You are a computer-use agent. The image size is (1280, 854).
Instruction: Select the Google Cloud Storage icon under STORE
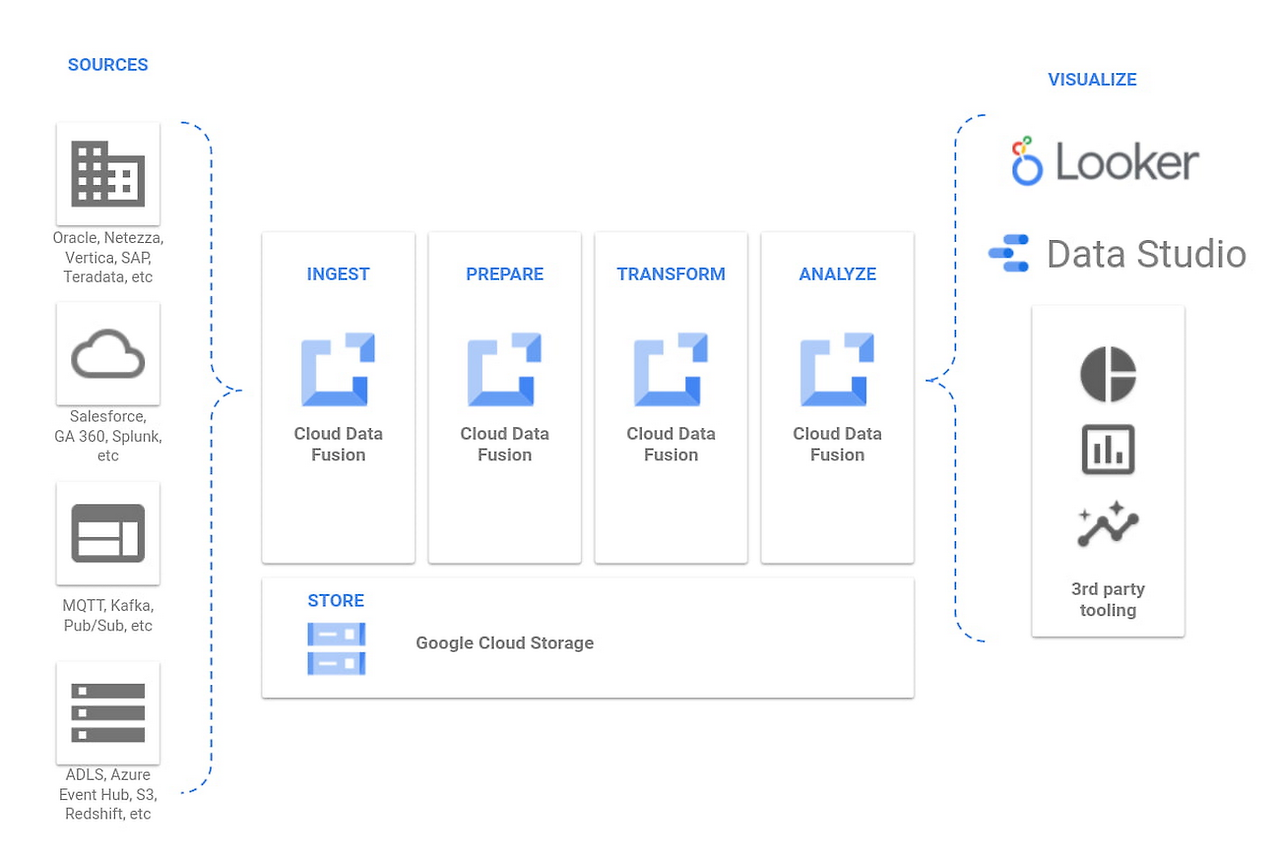(x=336, y=648)
